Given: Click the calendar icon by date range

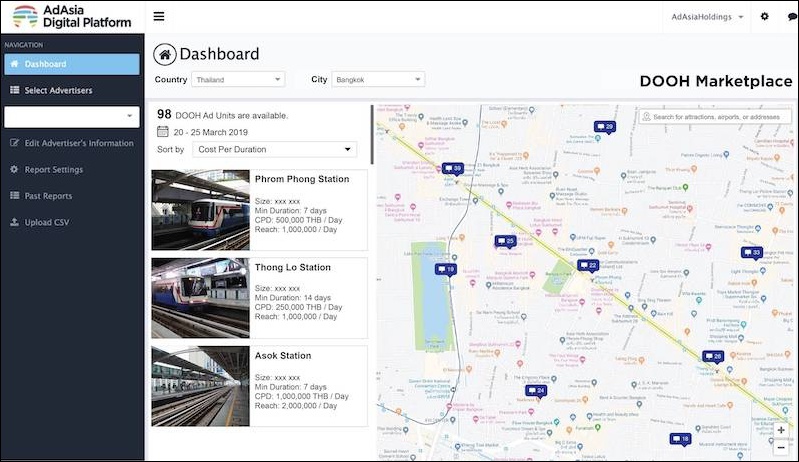Looking at the screenshot, I should click(163, 132).
